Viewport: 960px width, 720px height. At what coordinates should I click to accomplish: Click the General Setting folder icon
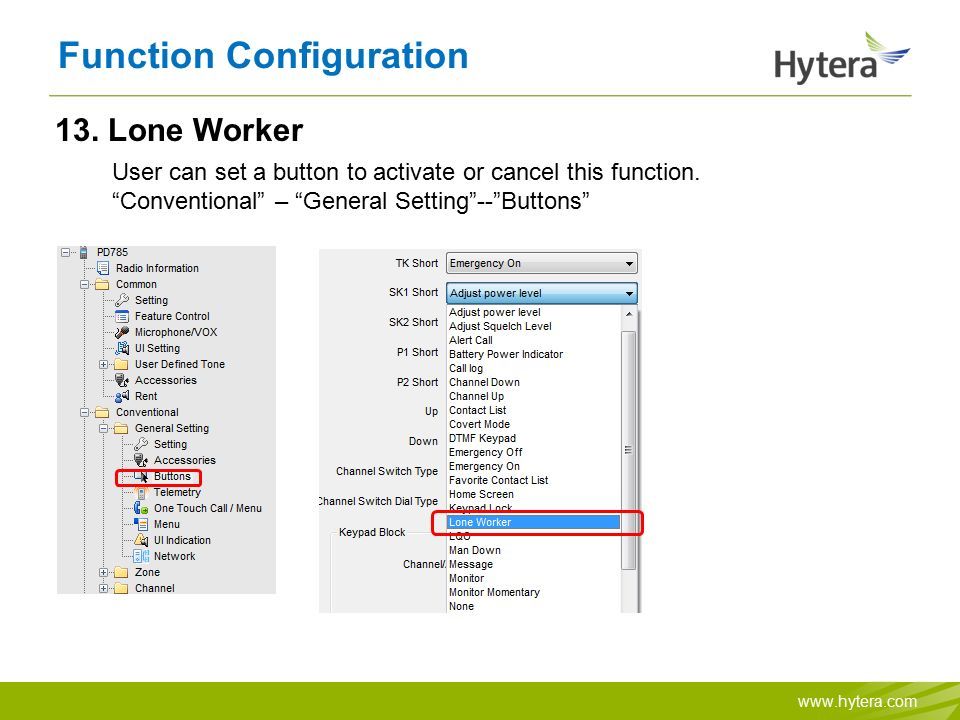coord(121,428)
